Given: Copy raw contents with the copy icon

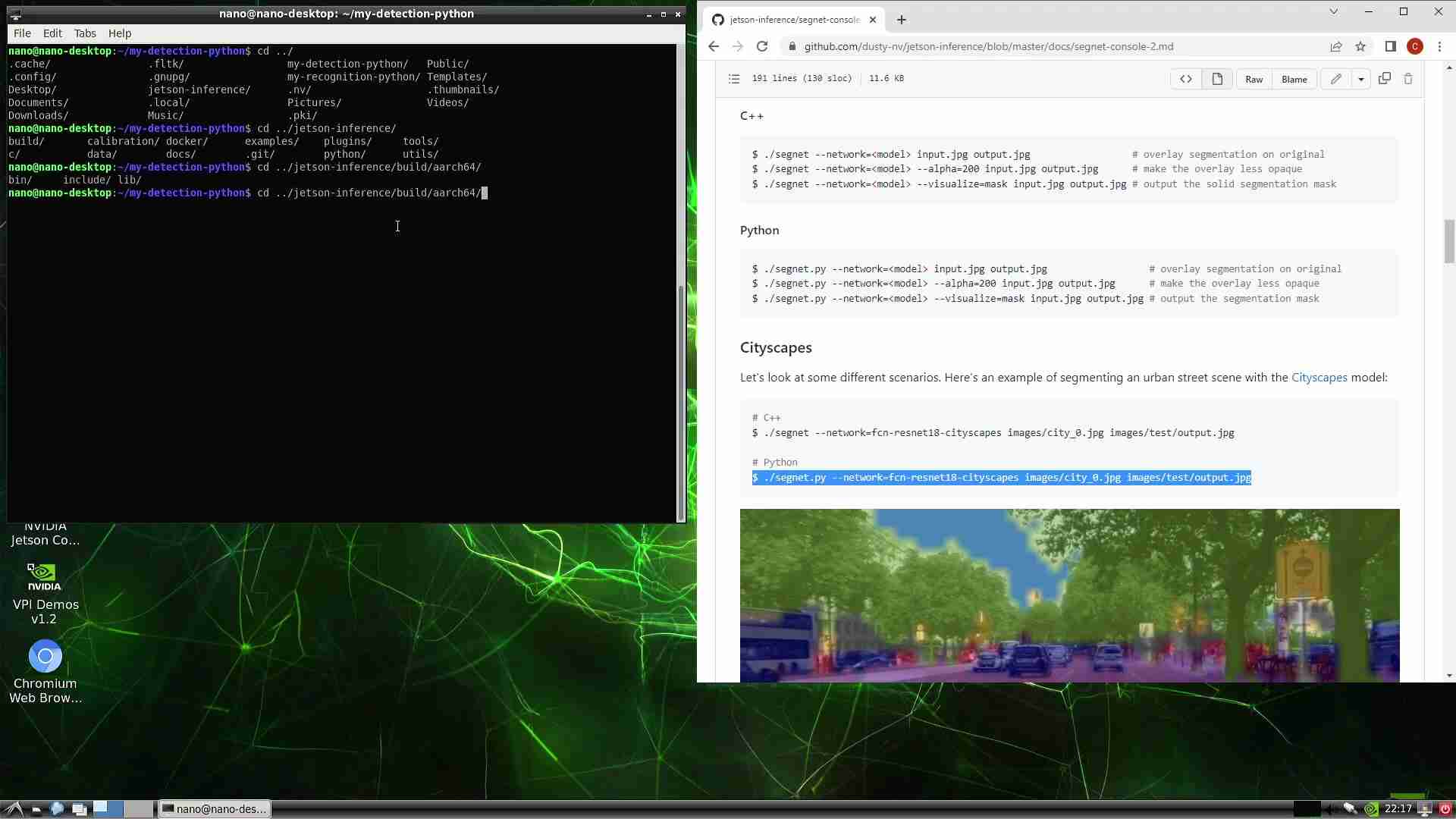Looking at the screenshot, I should [x=1384, y=79].
